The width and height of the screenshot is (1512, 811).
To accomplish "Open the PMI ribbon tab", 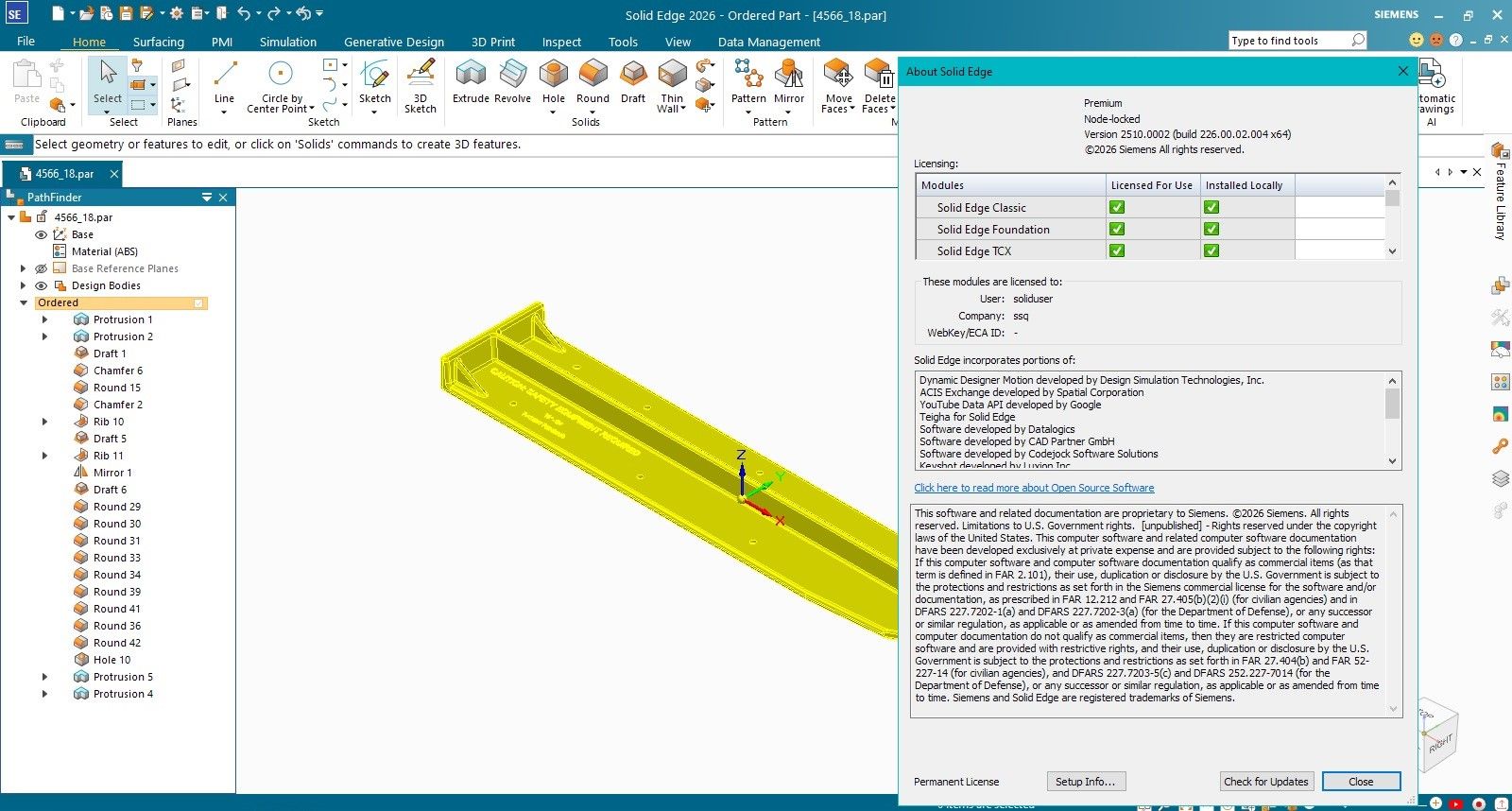I will 222,42.
